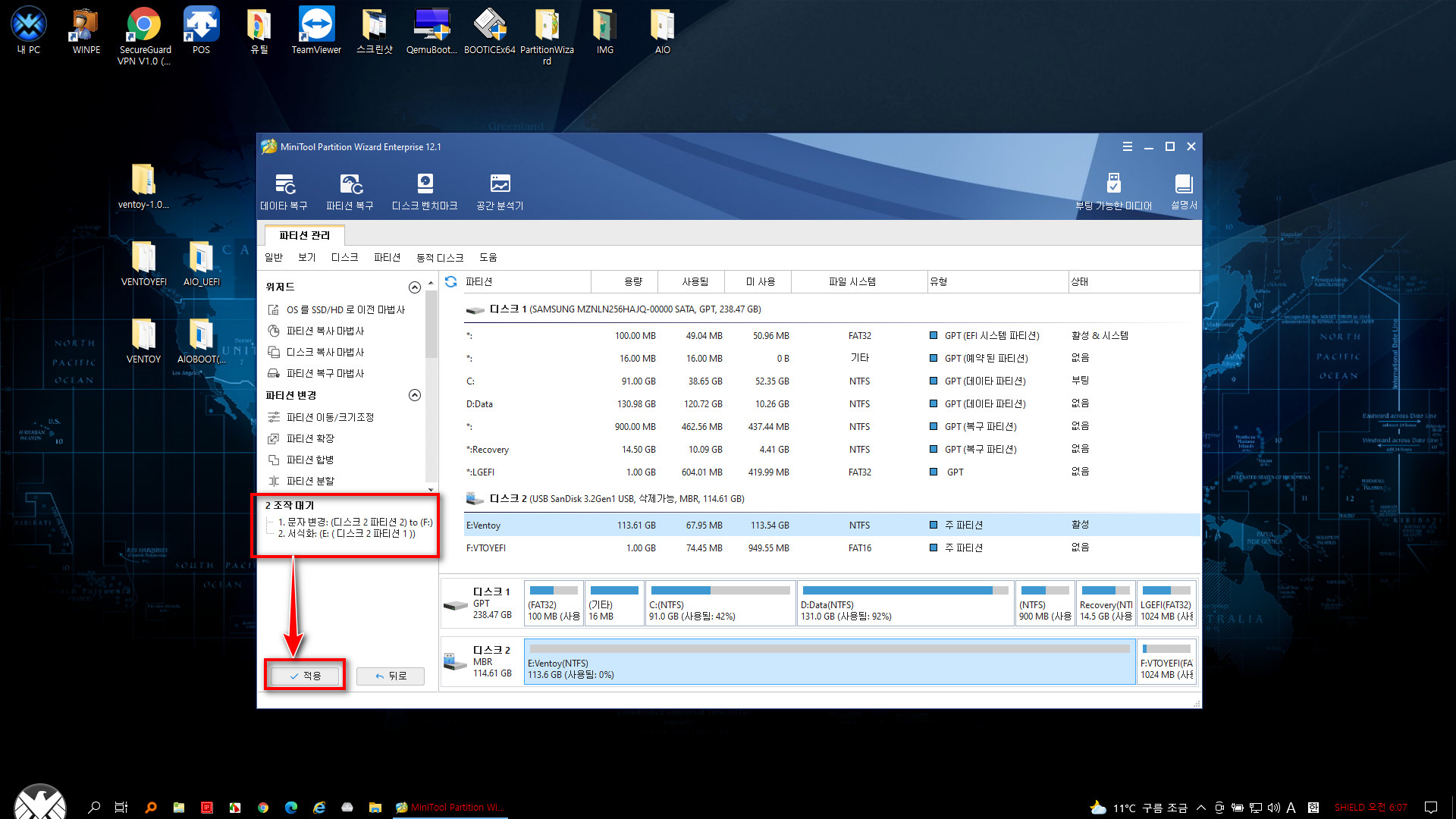Open the 보기 menu

coord(307,257)
